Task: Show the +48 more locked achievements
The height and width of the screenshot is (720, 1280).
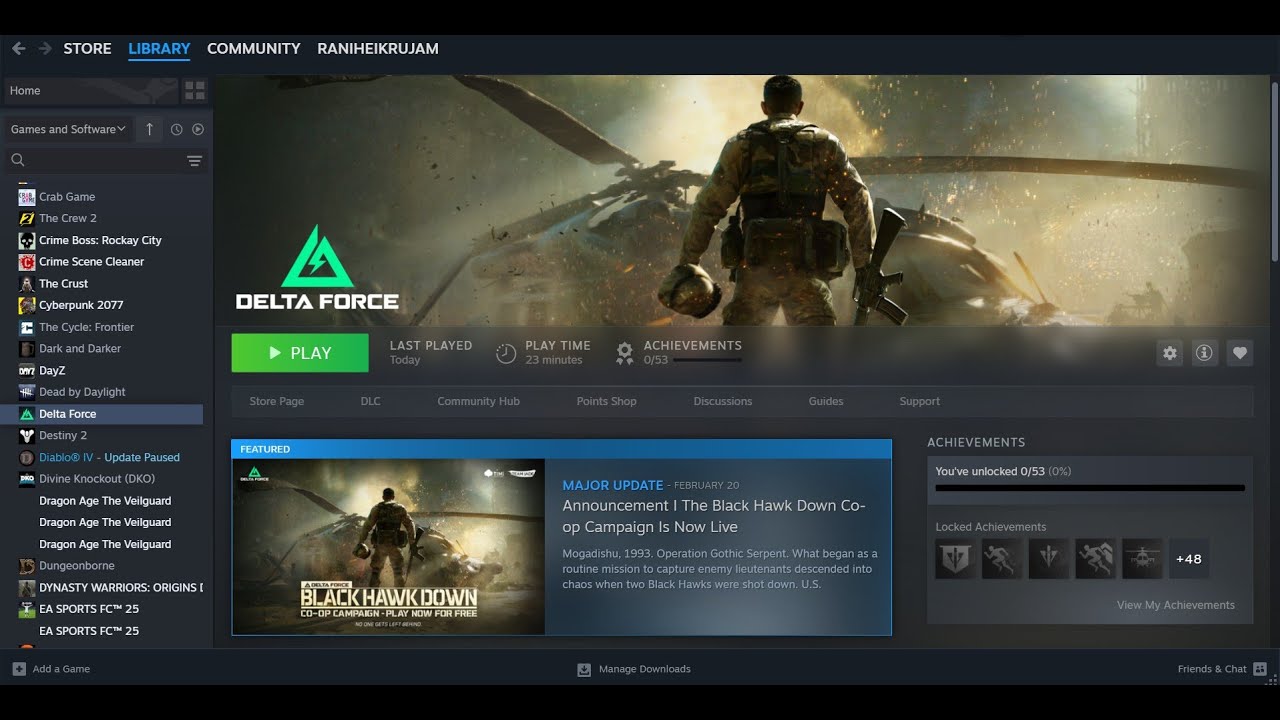Action: 1189,559
